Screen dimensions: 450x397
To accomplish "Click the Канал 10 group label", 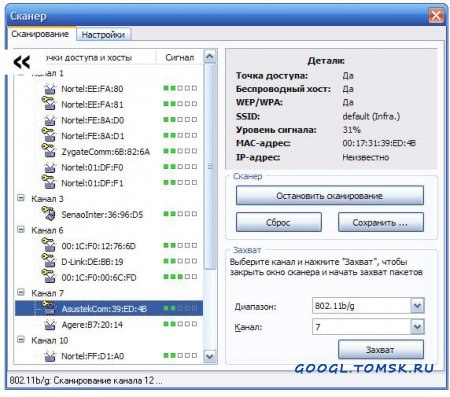I will pos(50,341).
